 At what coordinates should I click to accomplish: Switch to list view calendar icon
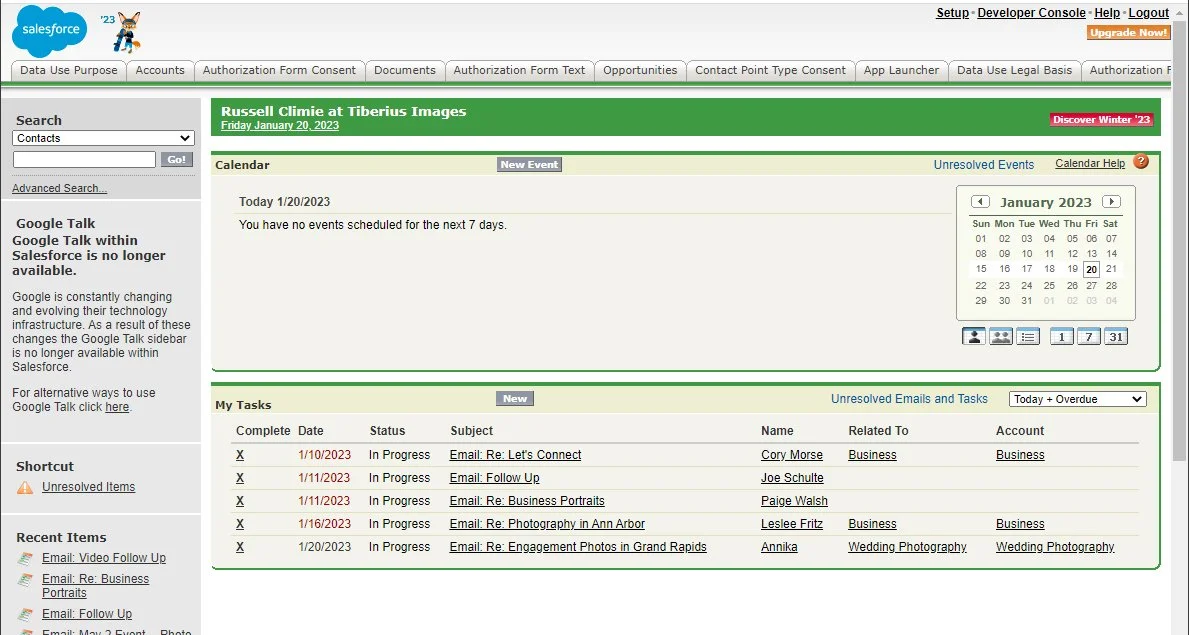(x=1028, y=336)
